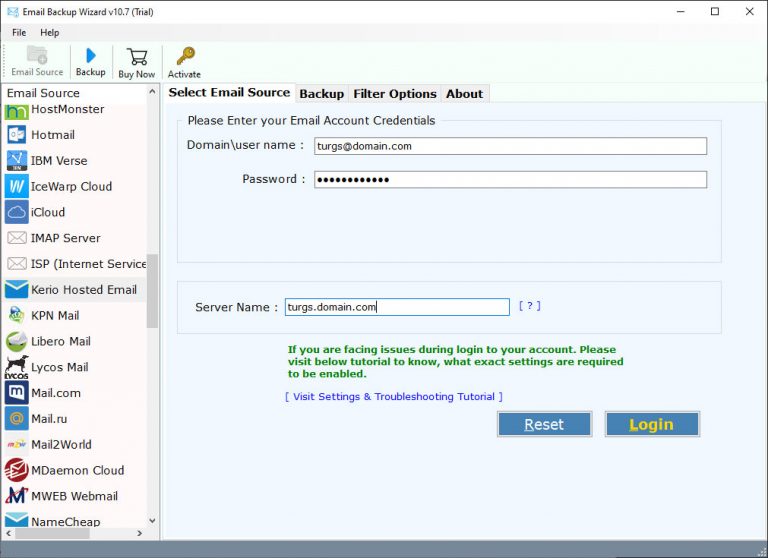Open the Buy Now shopping cart
This screenshot has height=558, width=768.
point(137,56)
